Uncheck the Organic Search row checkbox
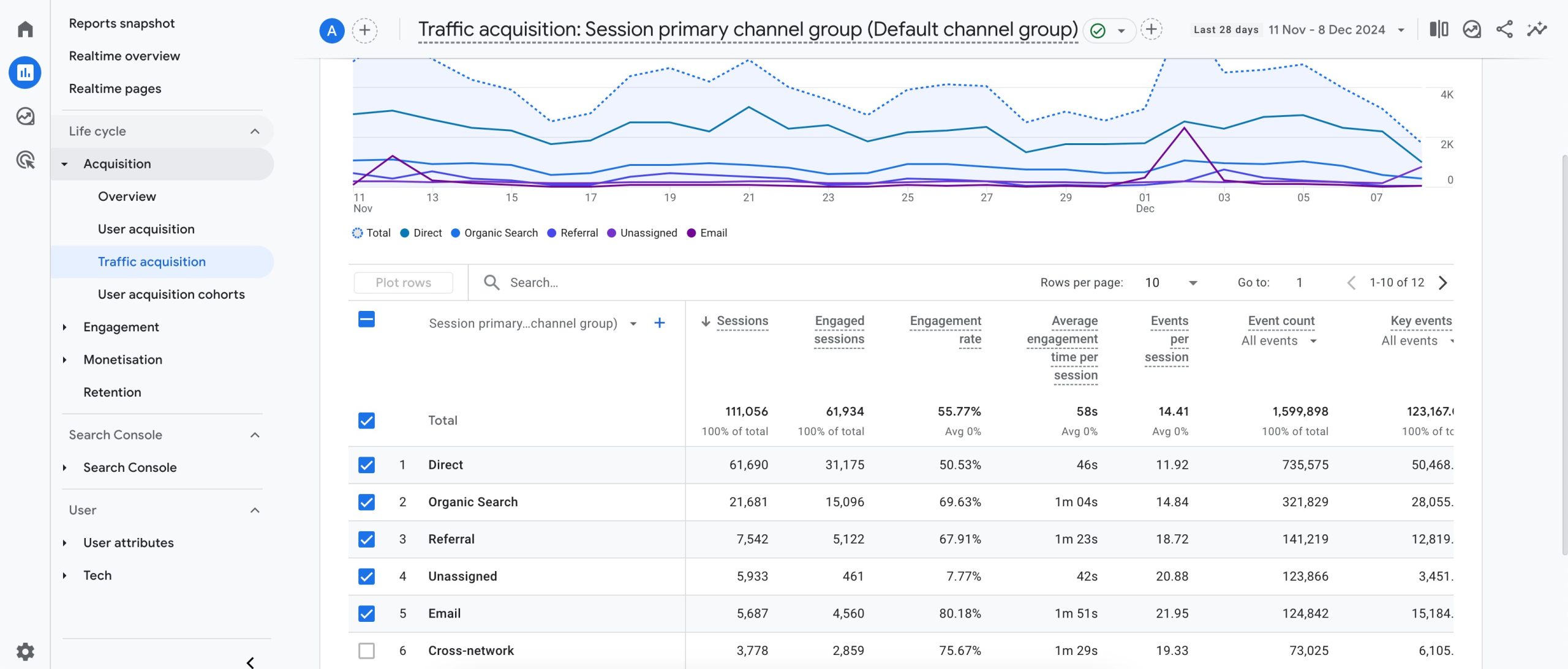This screenshot has height=669, width=1568. pyautogui.click(x=366, y=503)
